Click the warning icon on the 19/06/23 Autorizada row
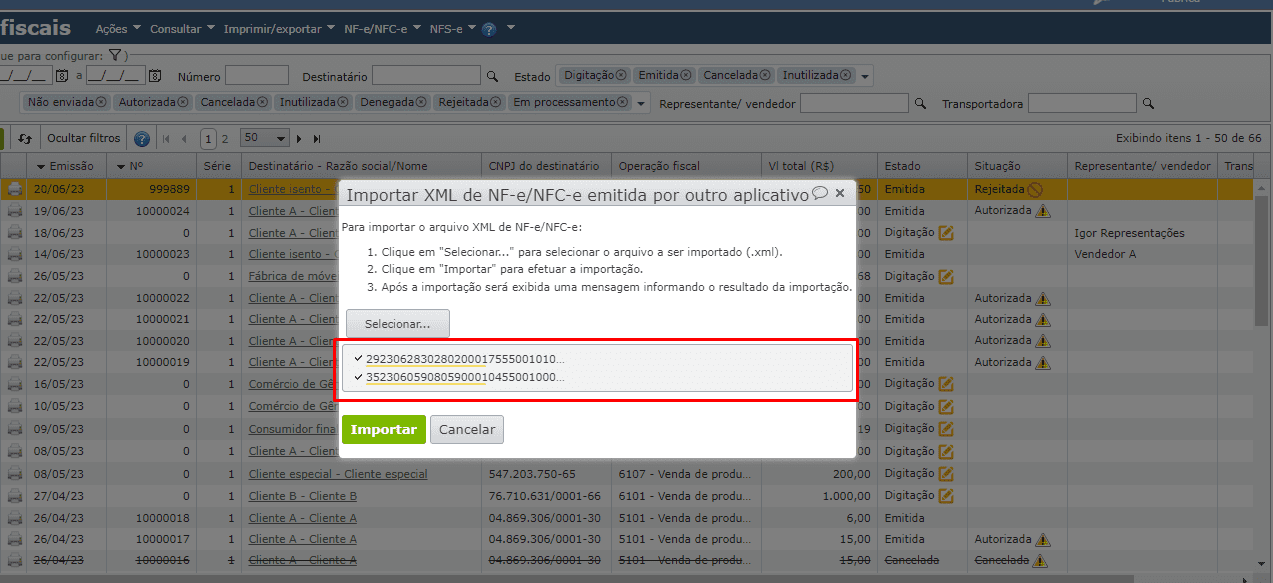This screenshot has height=583, width=1273. (1043, 211)
